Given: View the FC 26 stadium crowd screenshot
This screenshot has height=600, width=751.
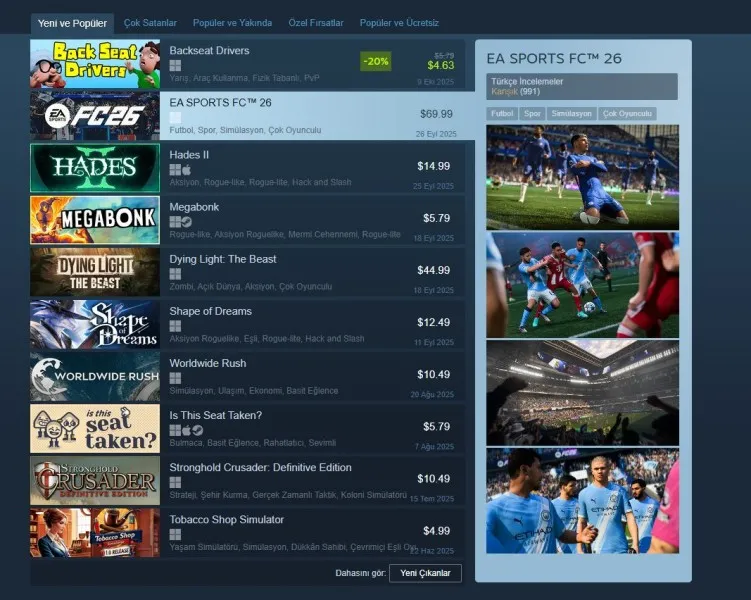Looking at the screenshot, I should (x=582, y=393).
